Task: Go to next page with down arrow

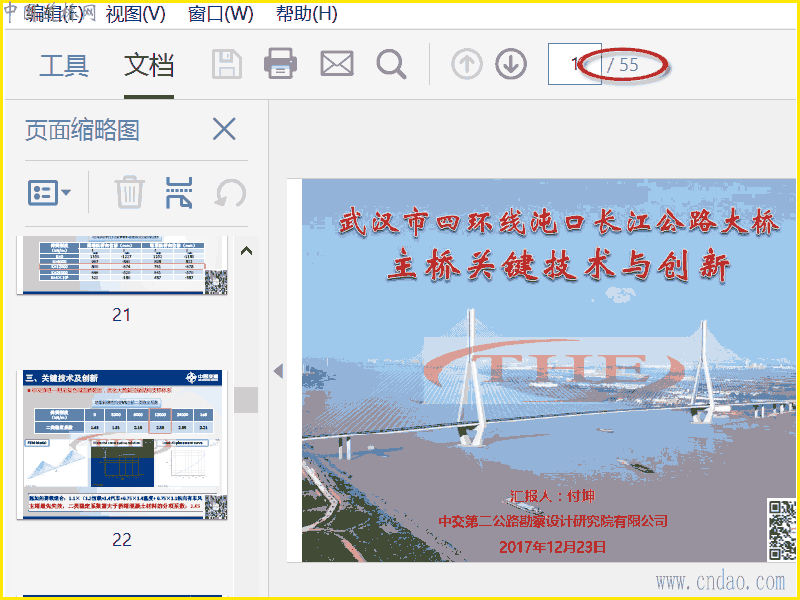Action: coord(511,64)
